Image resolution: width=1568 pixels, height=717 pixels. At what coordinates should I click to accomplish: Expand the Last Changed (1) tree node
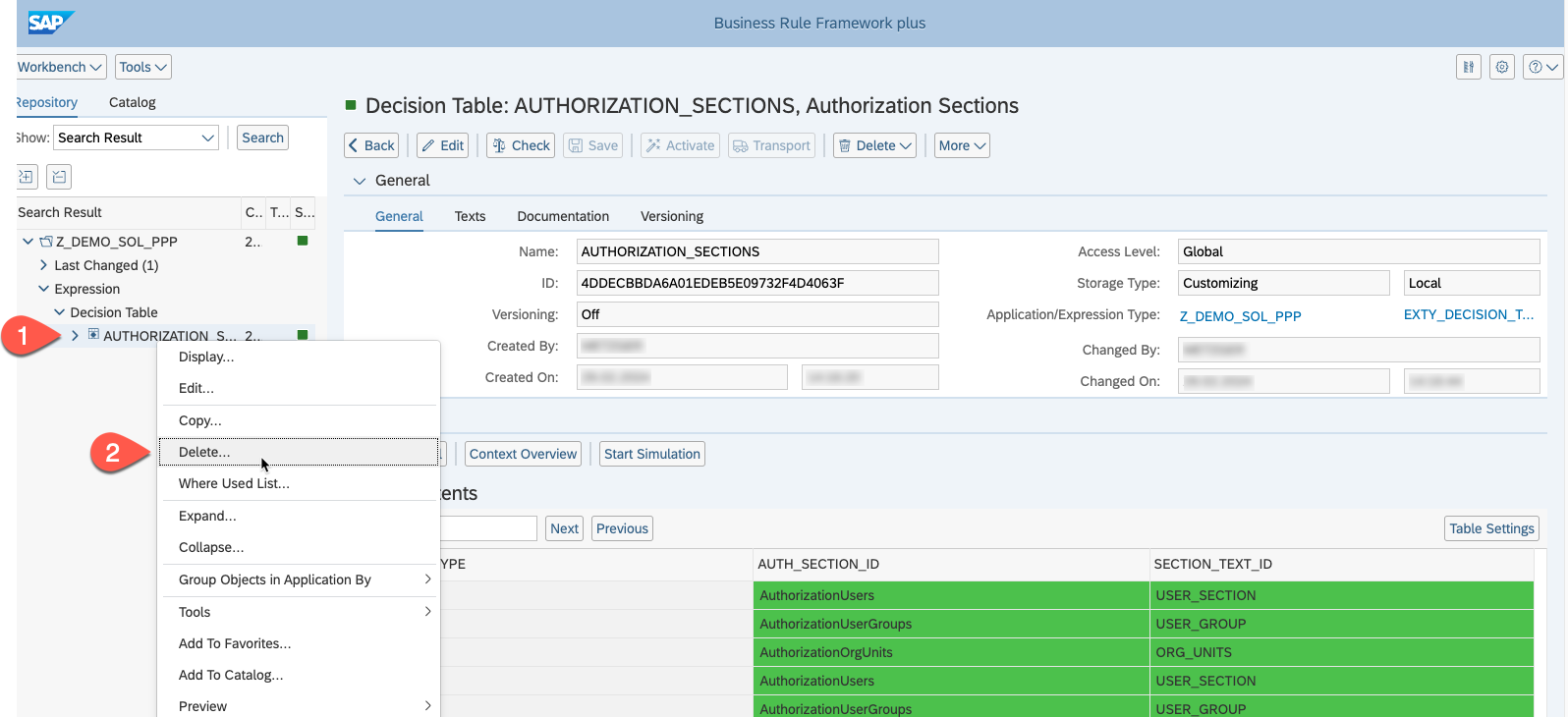pos(43,265)
